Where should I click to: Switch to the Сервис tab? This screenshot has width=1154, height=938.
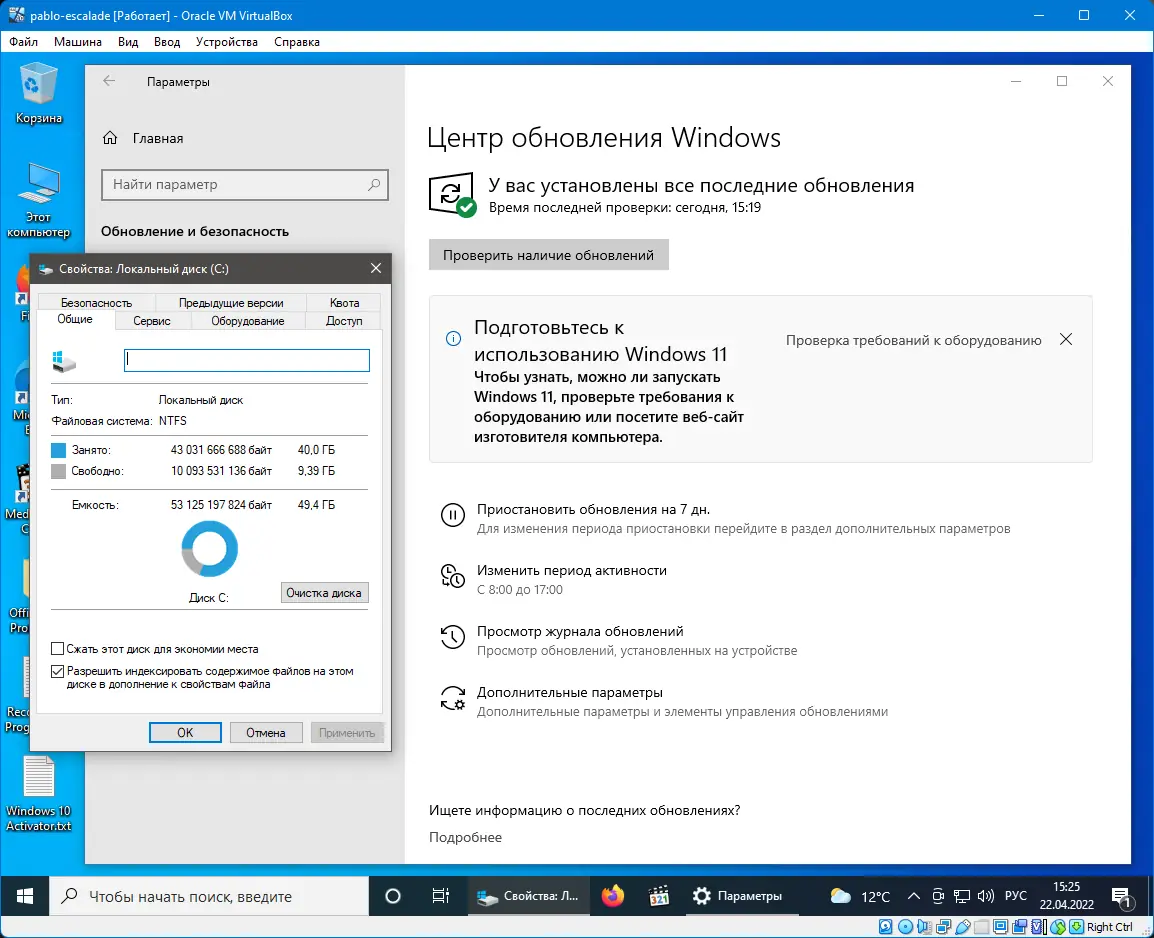pyautogui.click(x=152, y=321)
